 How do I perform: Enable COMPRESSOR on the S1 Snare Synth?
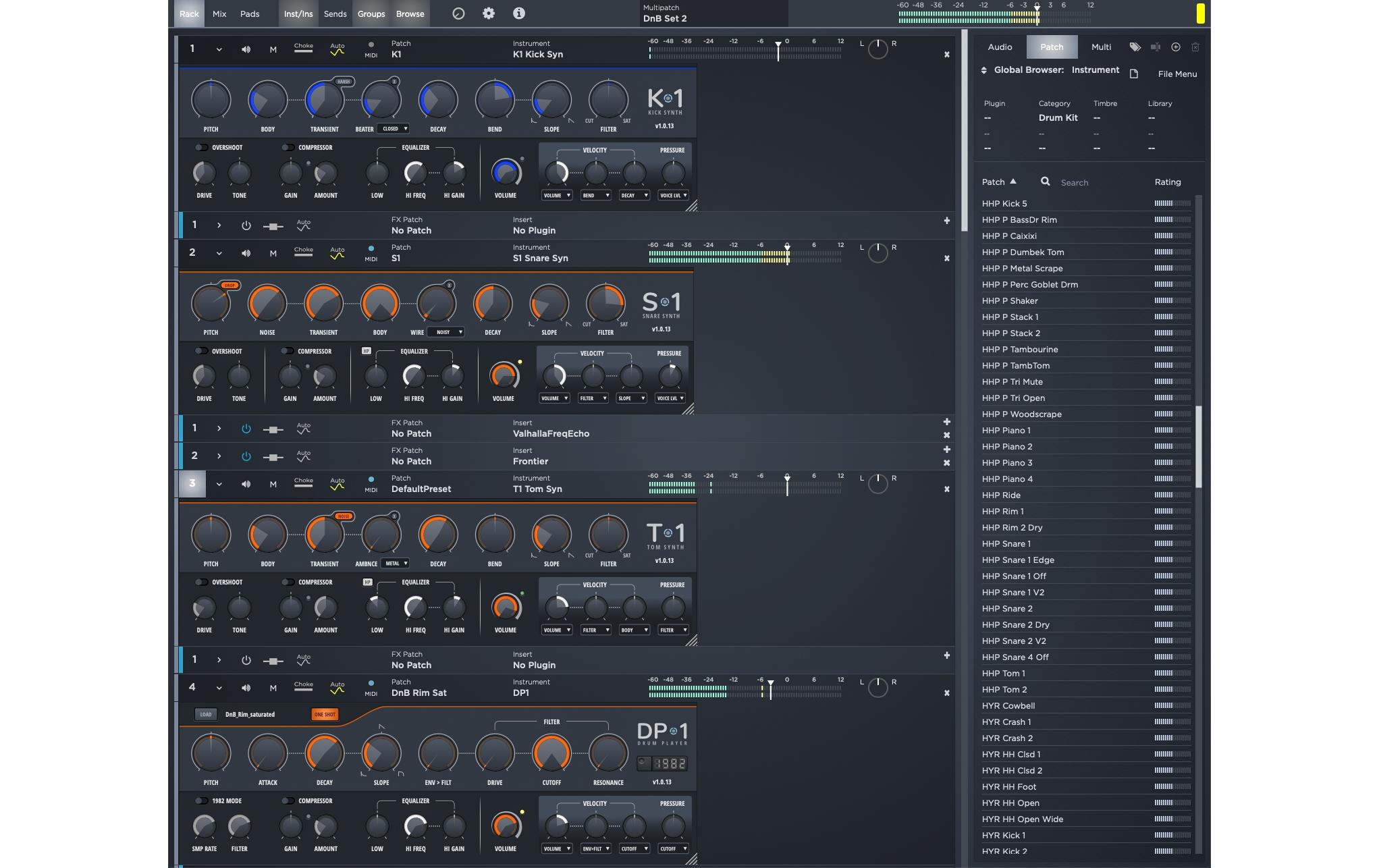coord(288,351)
